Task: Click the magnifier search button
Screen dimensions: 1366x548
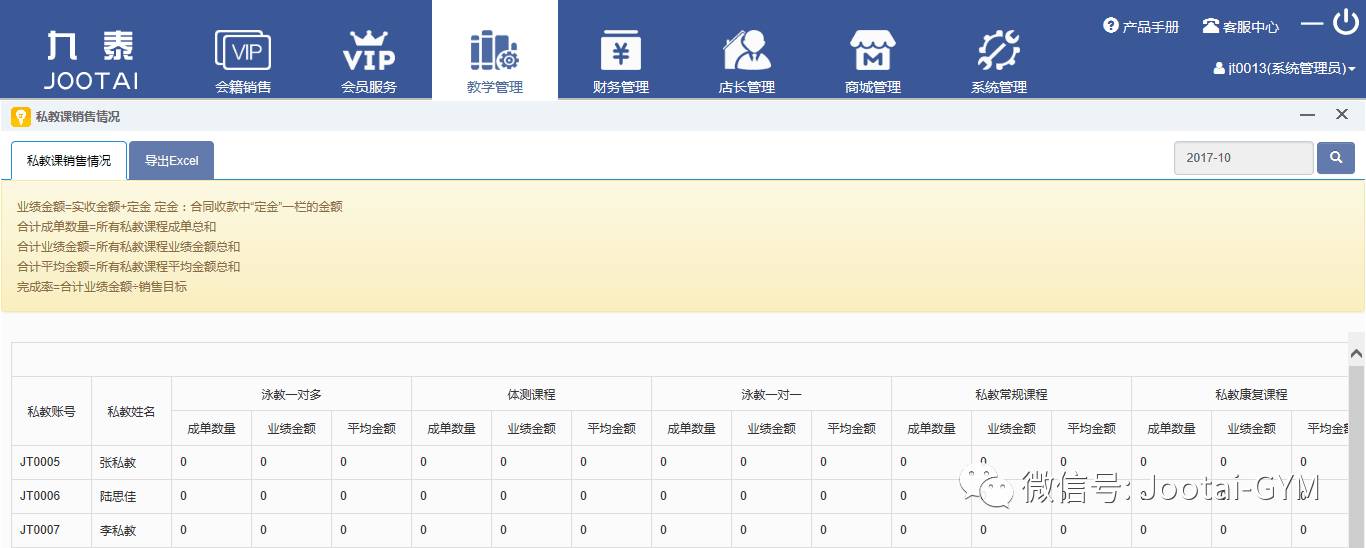Action: (1336, 158)
